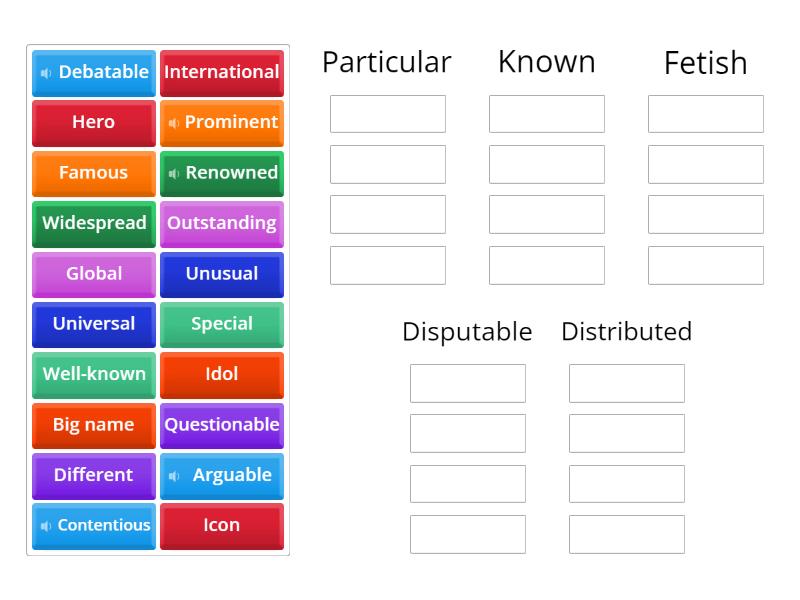Select the Hero word tile
The height and width of the screenshot is (600, 800).
click(x=93, y=123)
